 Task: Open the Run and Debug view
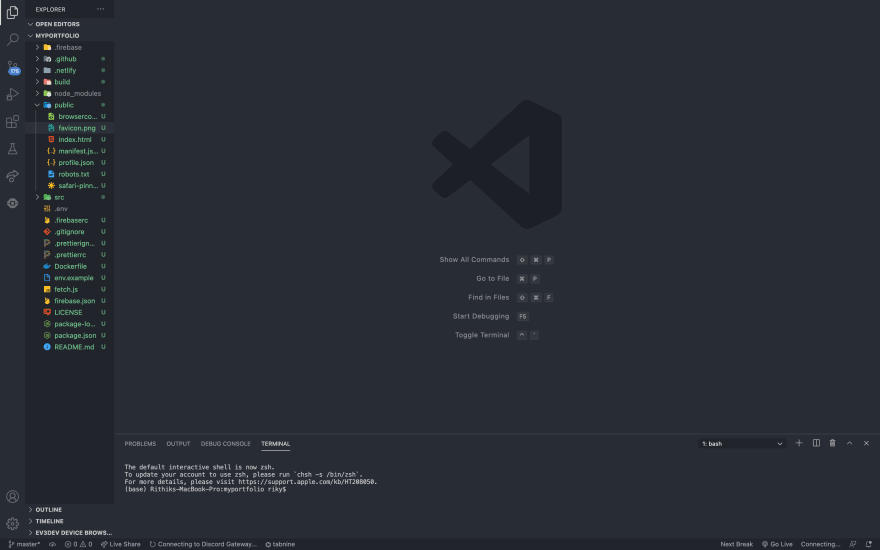(12, 94)
